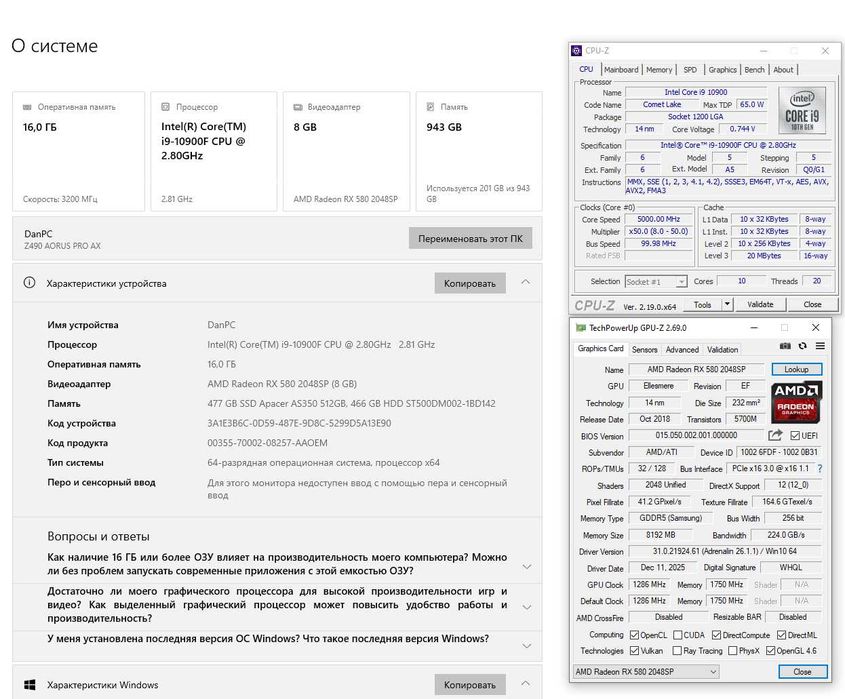Screen dimensions: 845x699
Task: Toggle the DirectCompute checkbox
Action: coord(716,635)
